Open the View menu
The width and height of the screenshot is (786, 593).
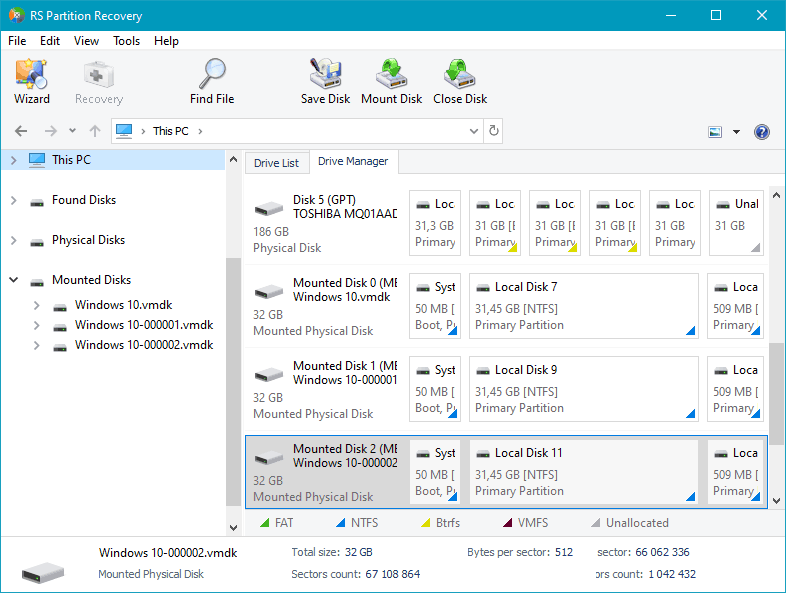86,41
